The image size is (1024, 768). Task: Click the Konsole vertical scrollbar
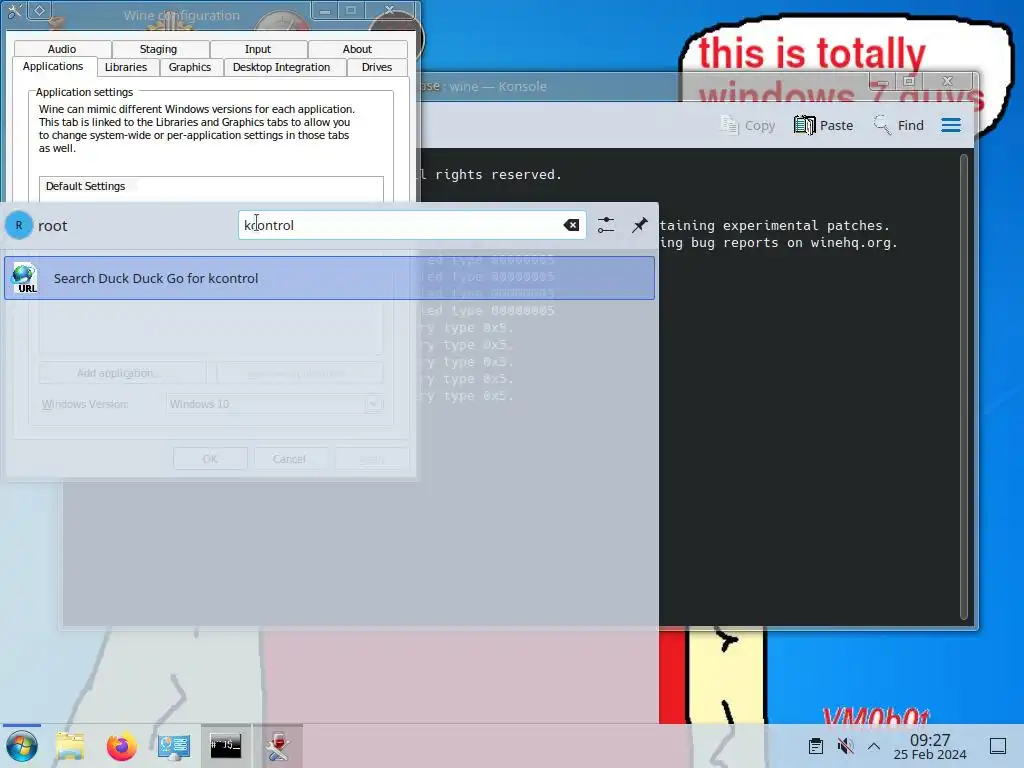click(x=964, y=387)
